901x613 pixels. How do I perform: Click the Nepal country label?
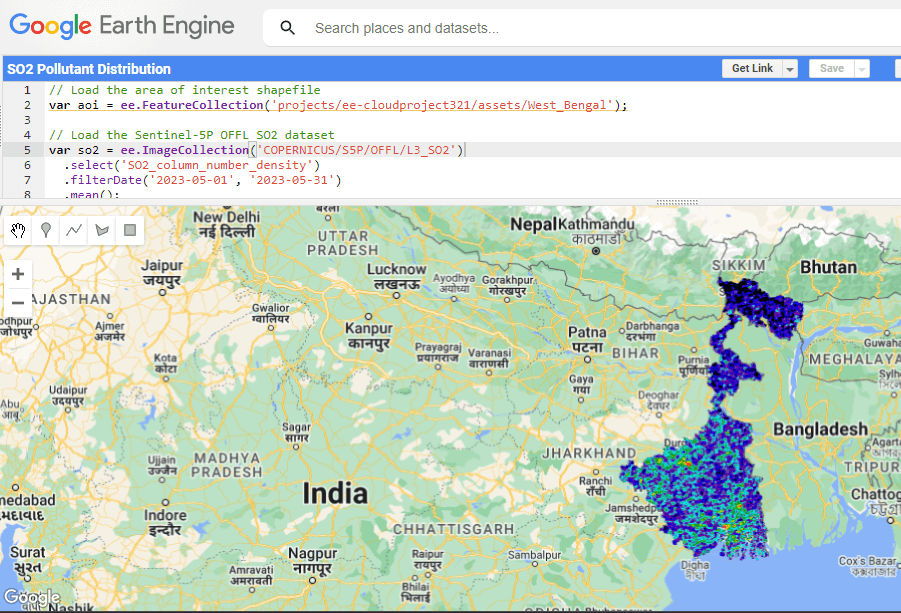pos(534,225)
